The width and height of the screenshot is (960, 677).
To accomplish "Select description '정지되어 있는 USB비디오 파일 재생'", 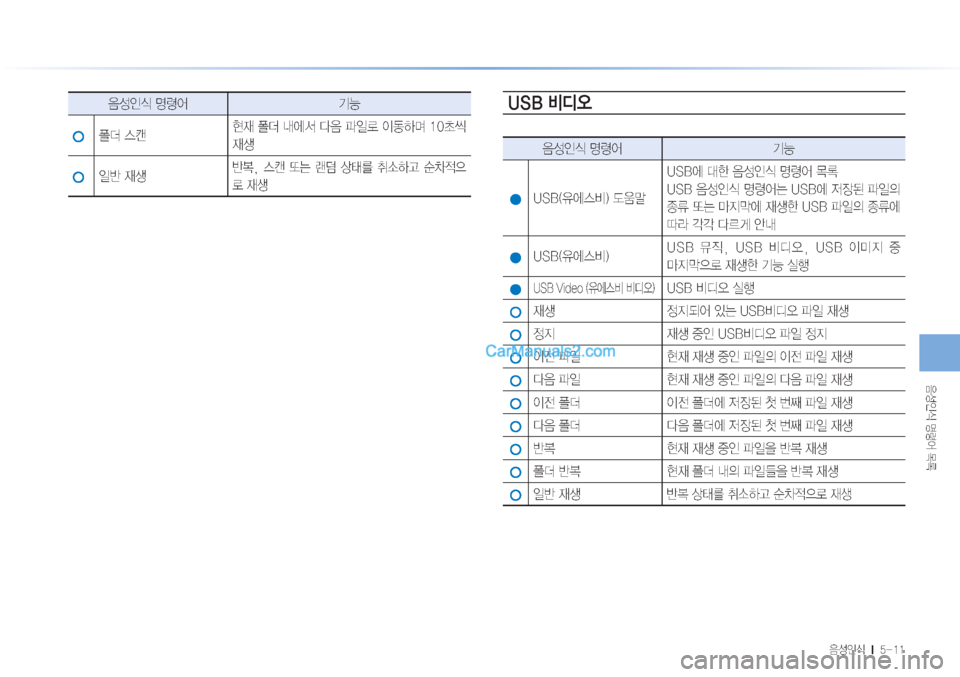I will pos(757,311).
